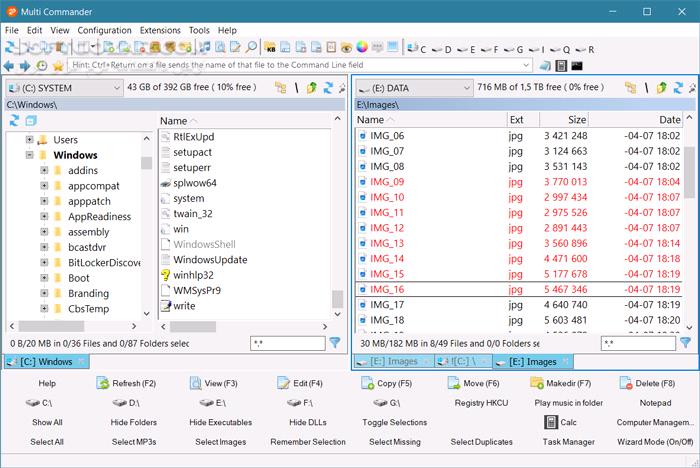Refresh the right panel using its blue arrows
Image resolution: width=700 pixels, height=468 pixels.
[678, 88]
